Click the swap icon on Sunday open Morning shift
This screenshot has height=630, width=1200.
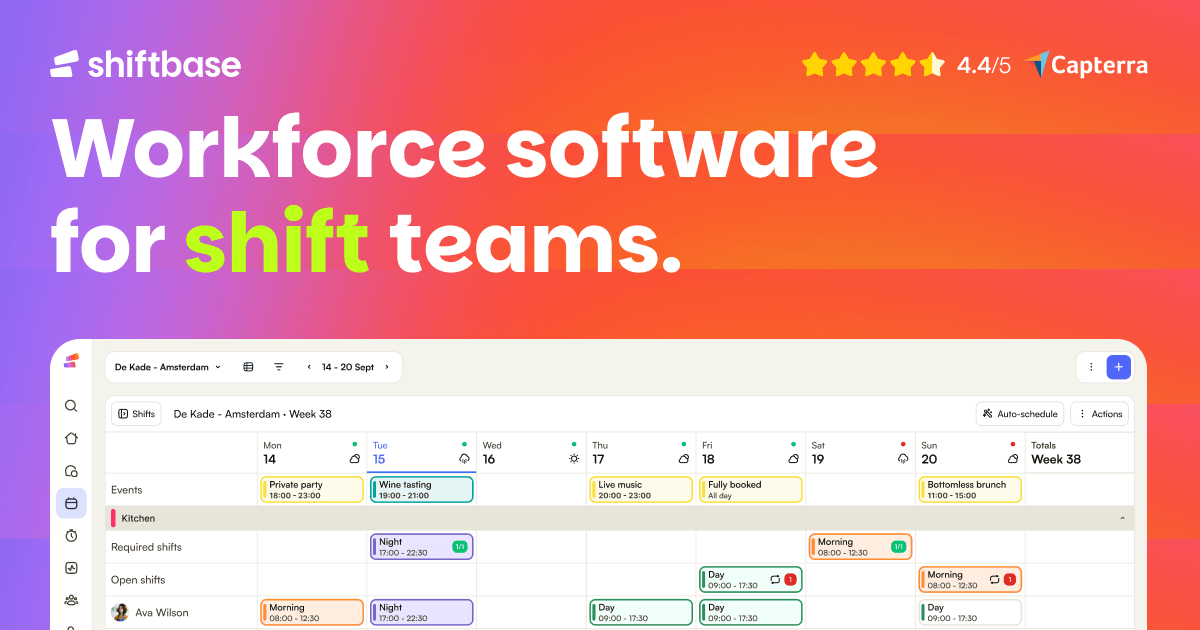(994, 579)
